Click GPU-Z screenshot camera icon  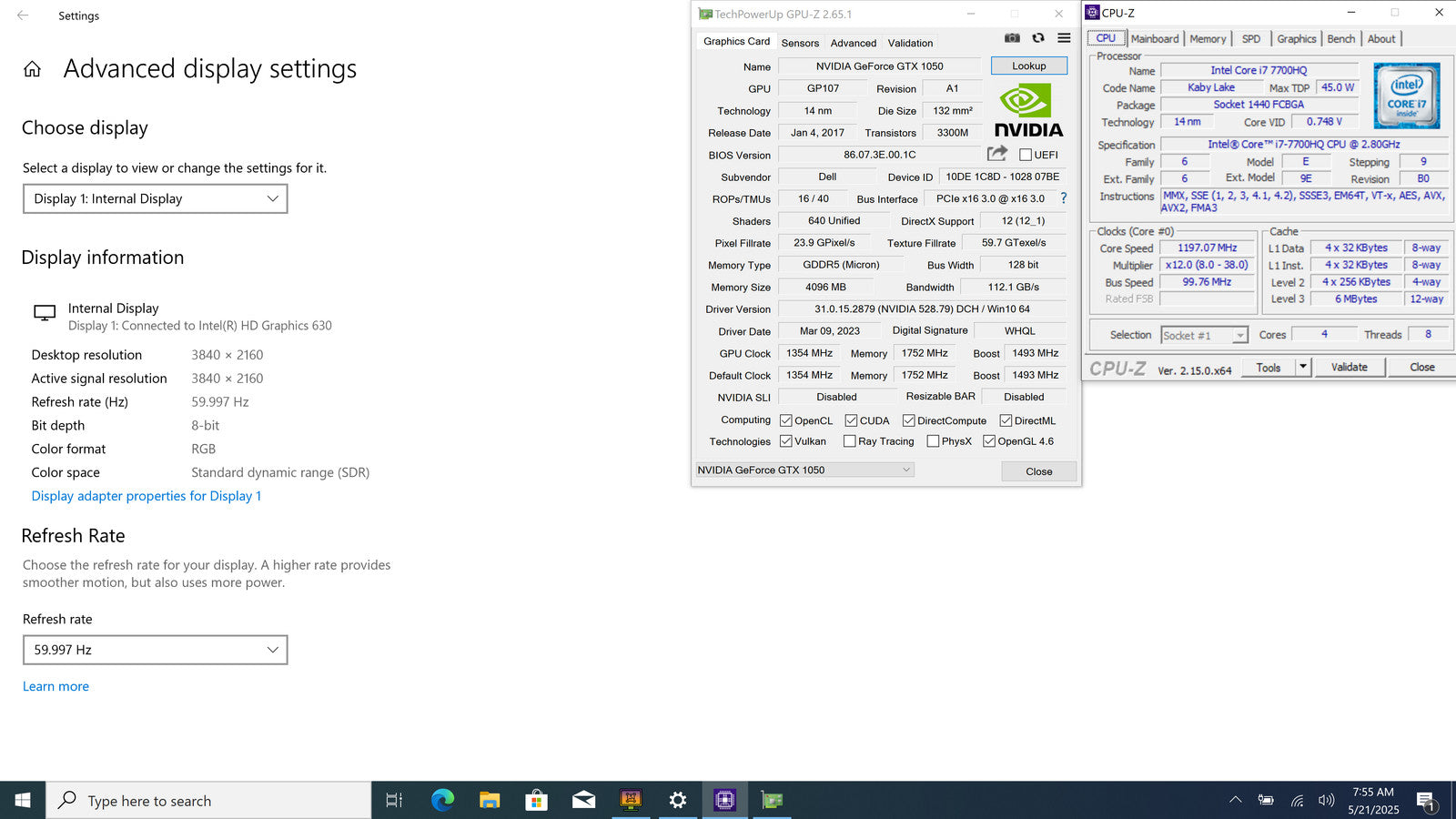pyautogui.click(x=1012, y=38)
